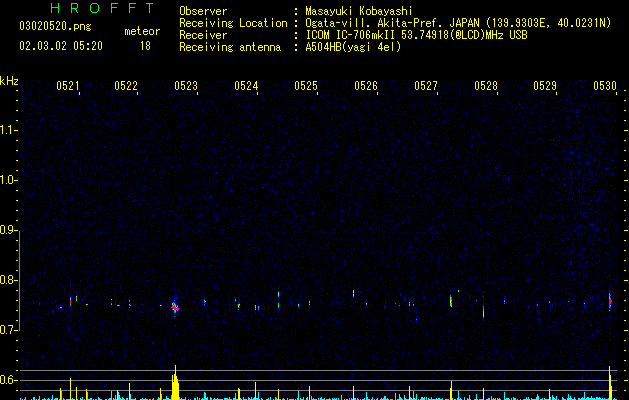Click the meteor echo just after 0527

point(451,301)
